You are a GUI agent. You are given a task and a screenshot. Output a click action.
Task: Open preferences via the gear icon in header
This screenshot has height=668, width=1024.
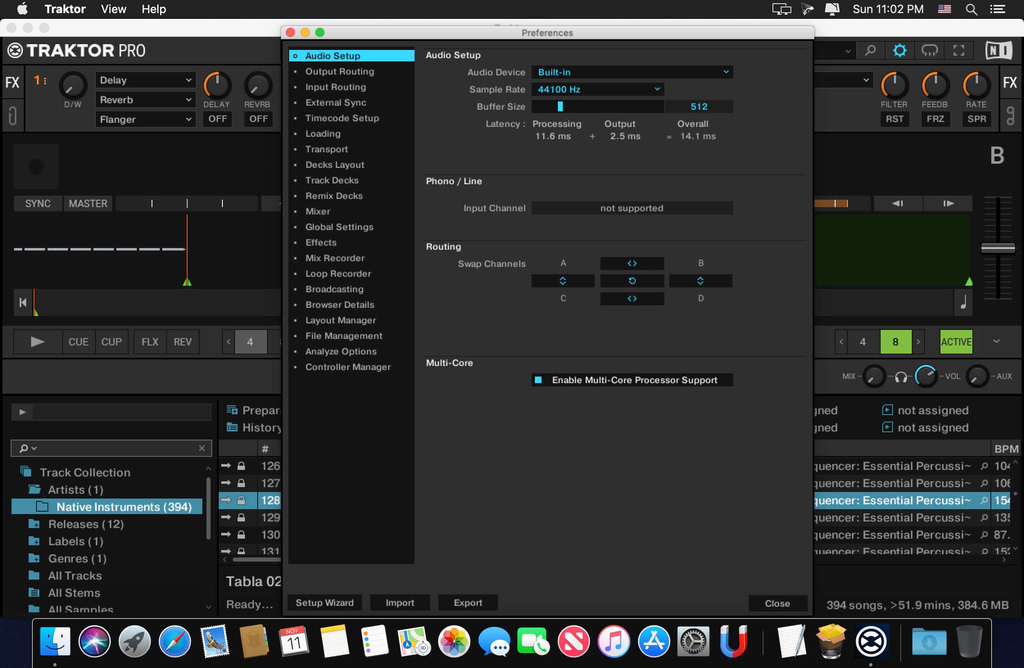(898, 48)
